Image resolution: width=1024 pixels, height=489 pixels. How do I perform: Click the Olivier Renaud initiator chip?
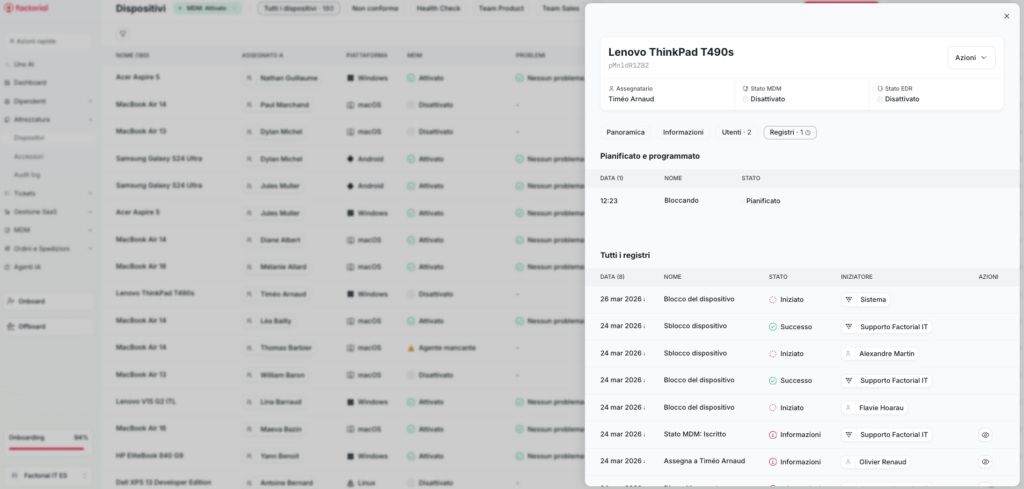pyautogui.click(x=876, y=462)
